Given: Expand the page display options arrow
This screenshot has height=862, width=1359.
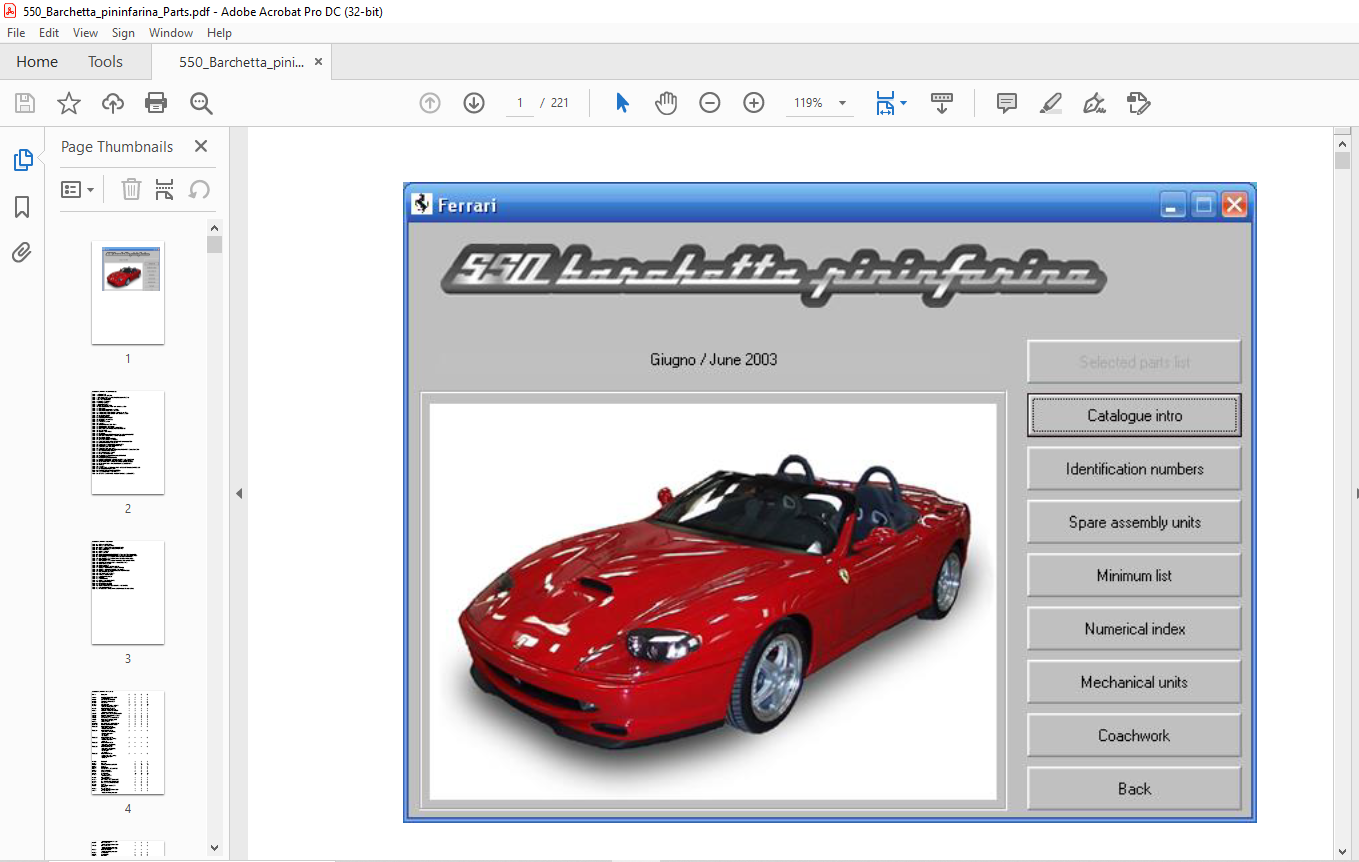Looking at the screenshot, I should point(903,103).
